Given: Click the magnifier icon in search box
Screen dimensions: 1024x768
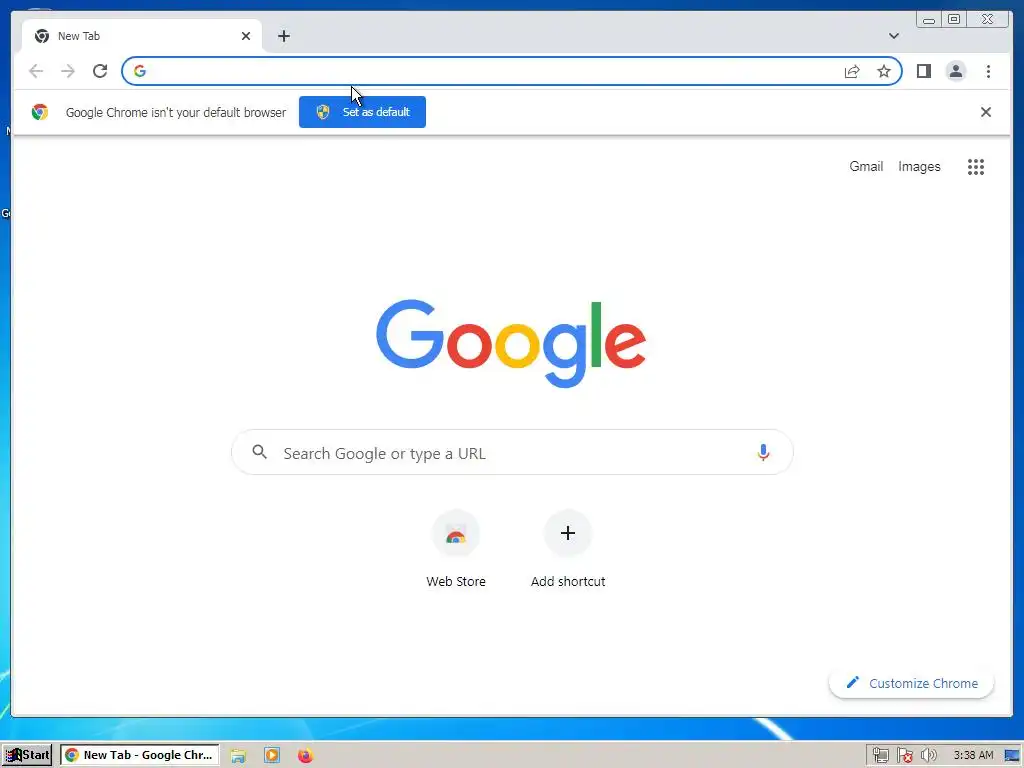Looking at the screenshot, I should point(260,452).
